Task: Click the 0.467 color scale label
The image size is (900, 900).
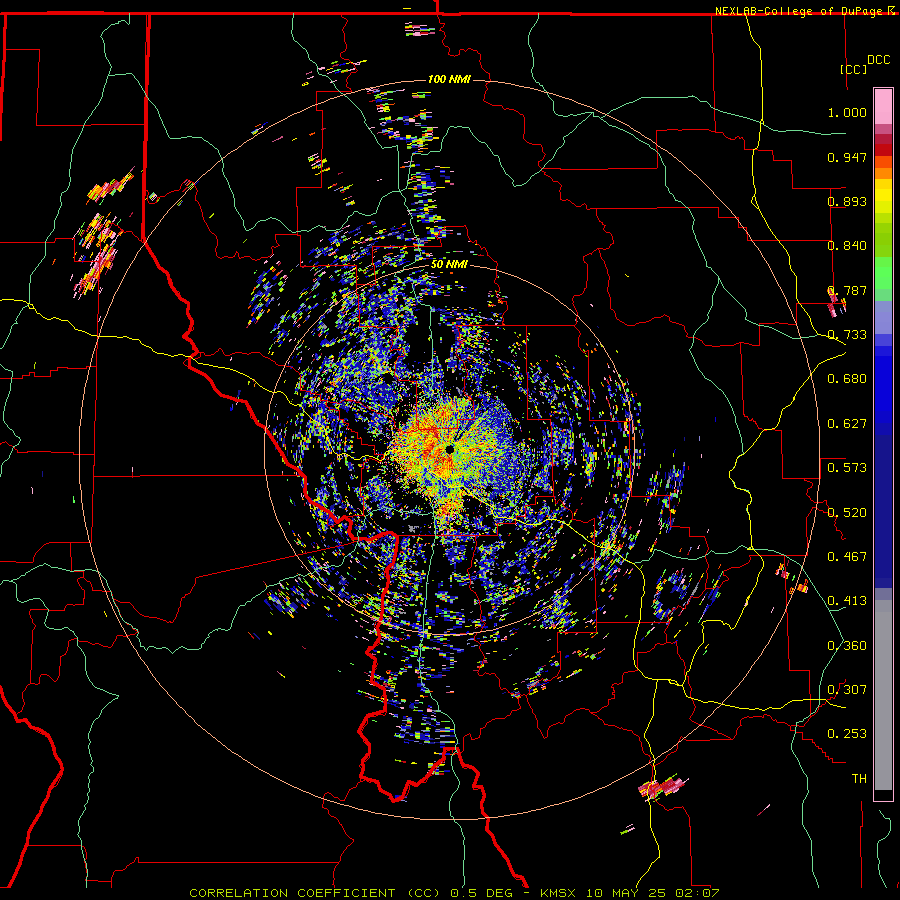Action: [847, 557]
